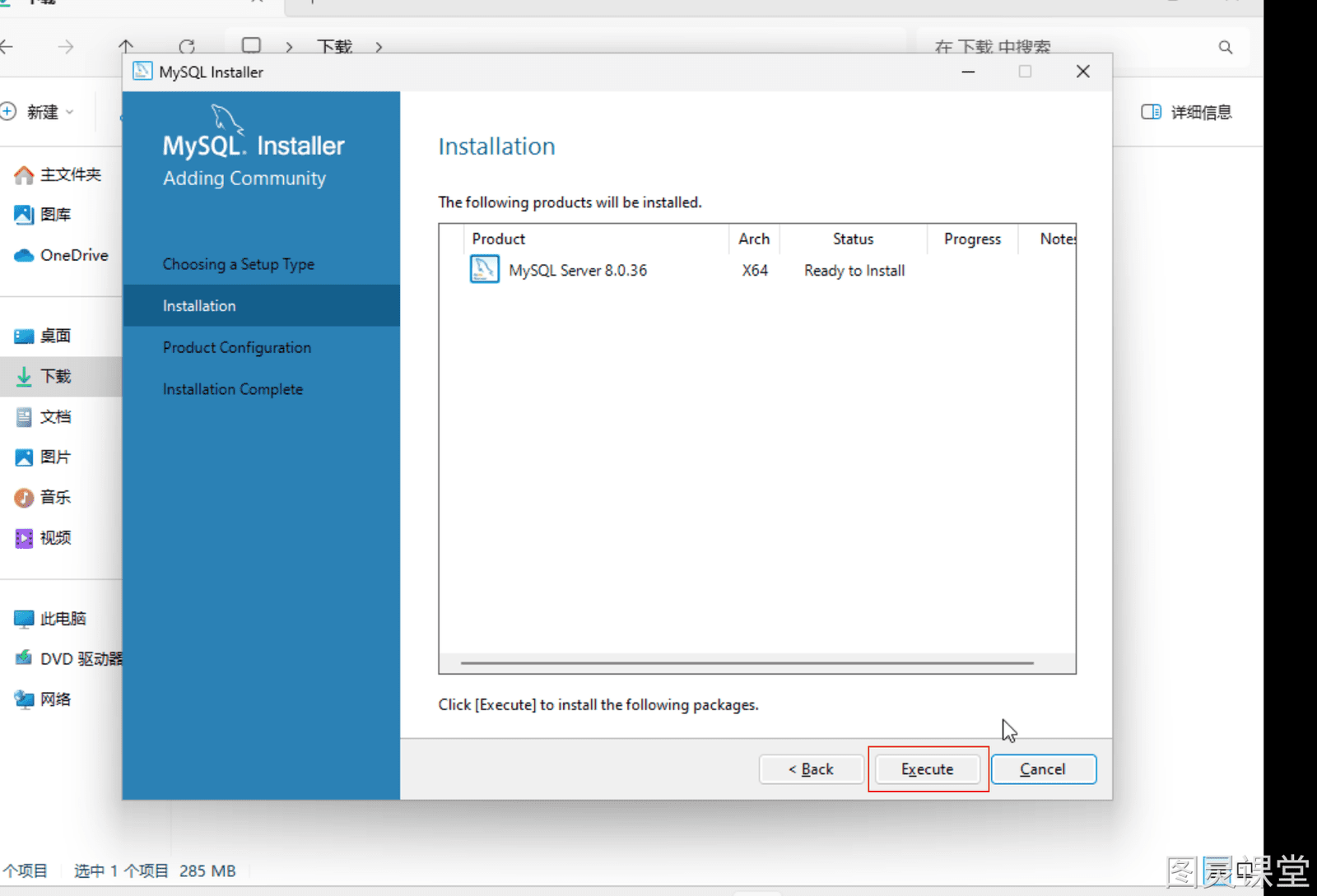
Task: Click the Documents icon in Explorer sidebar
Action: (x=24, y=416)
